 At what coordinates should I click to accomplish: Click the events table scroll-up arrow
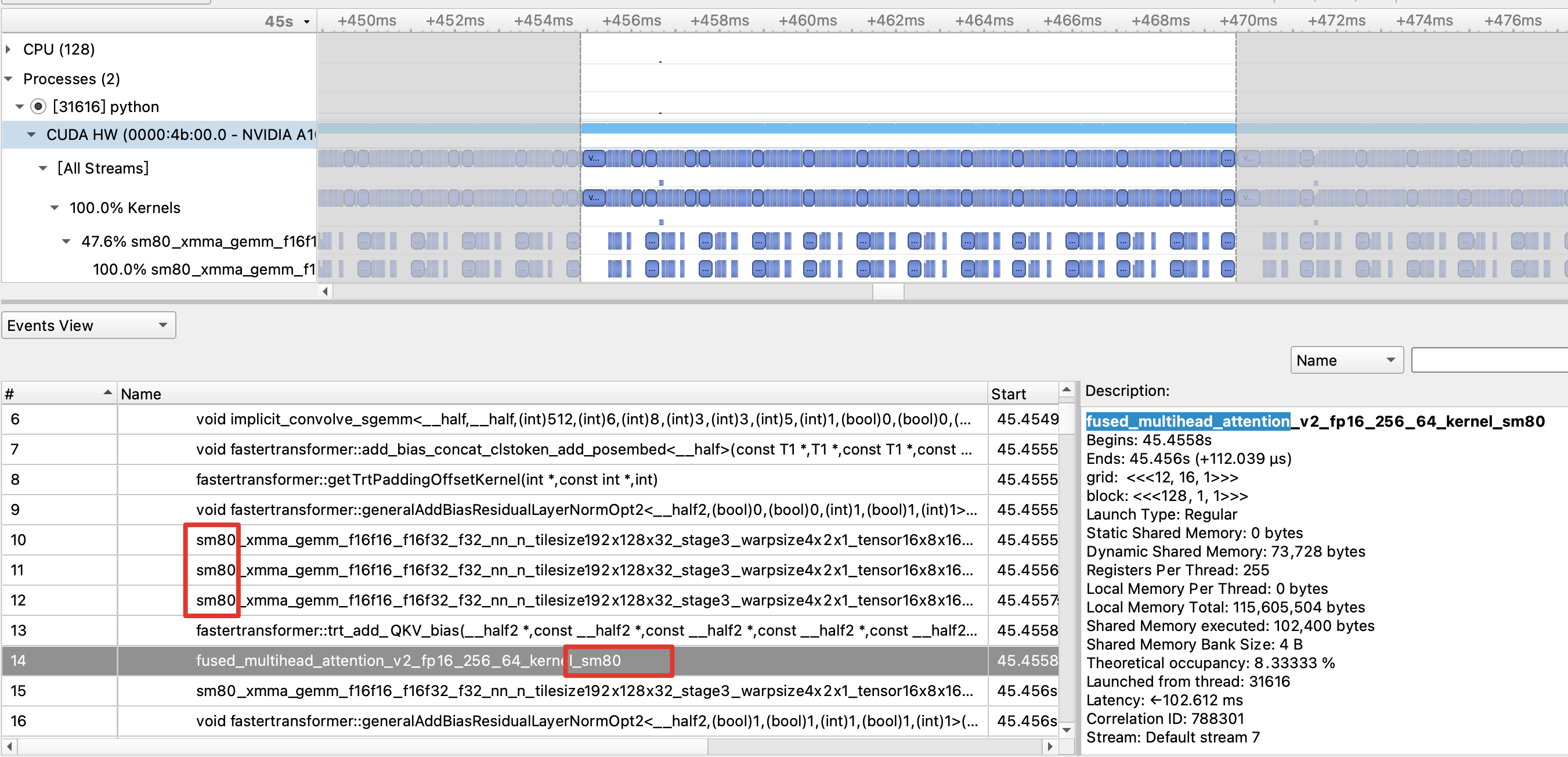(1066, 390)
